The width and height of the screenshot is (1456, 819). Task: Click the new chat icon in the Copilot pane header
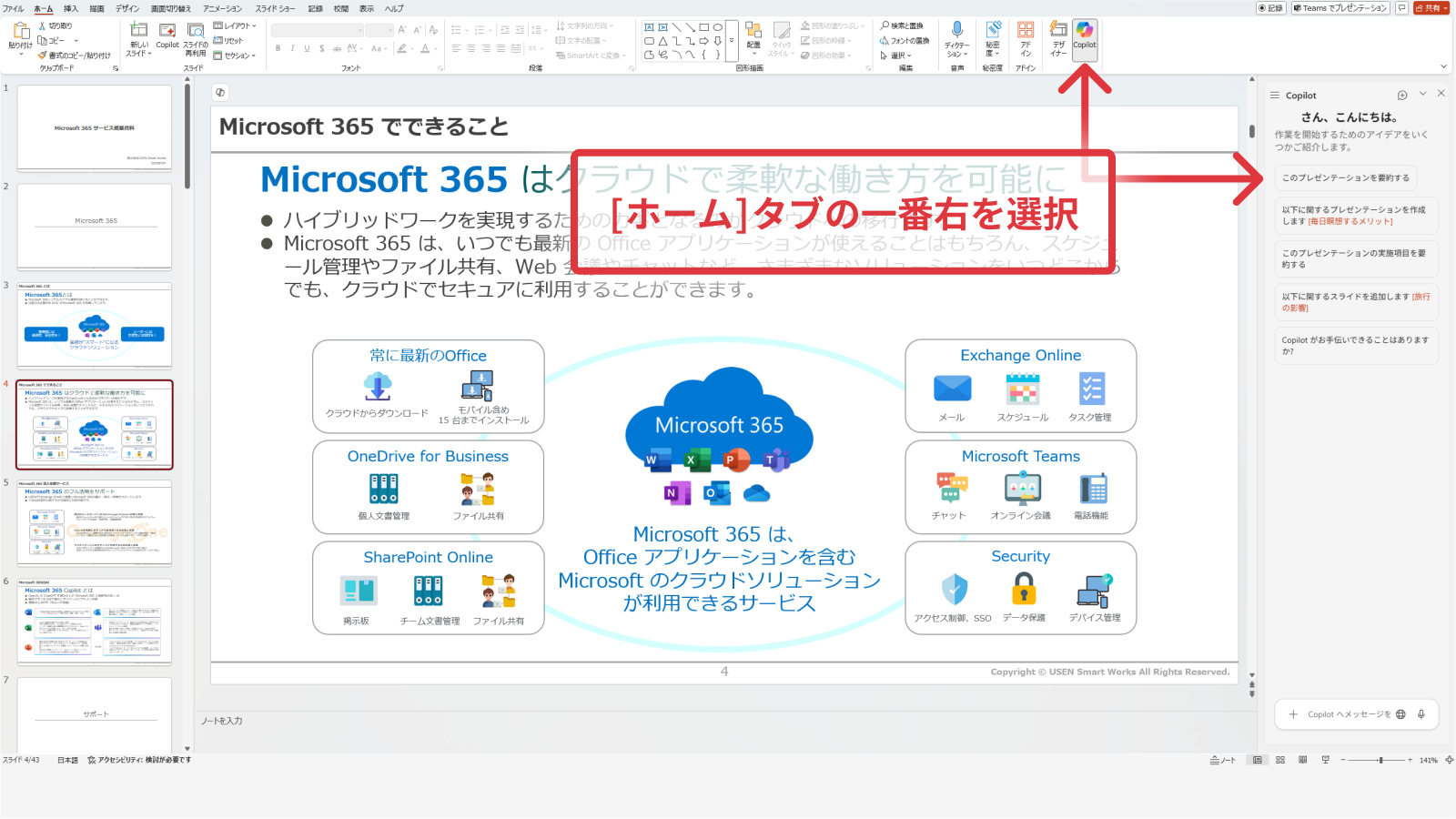(x=1402, y=95)
